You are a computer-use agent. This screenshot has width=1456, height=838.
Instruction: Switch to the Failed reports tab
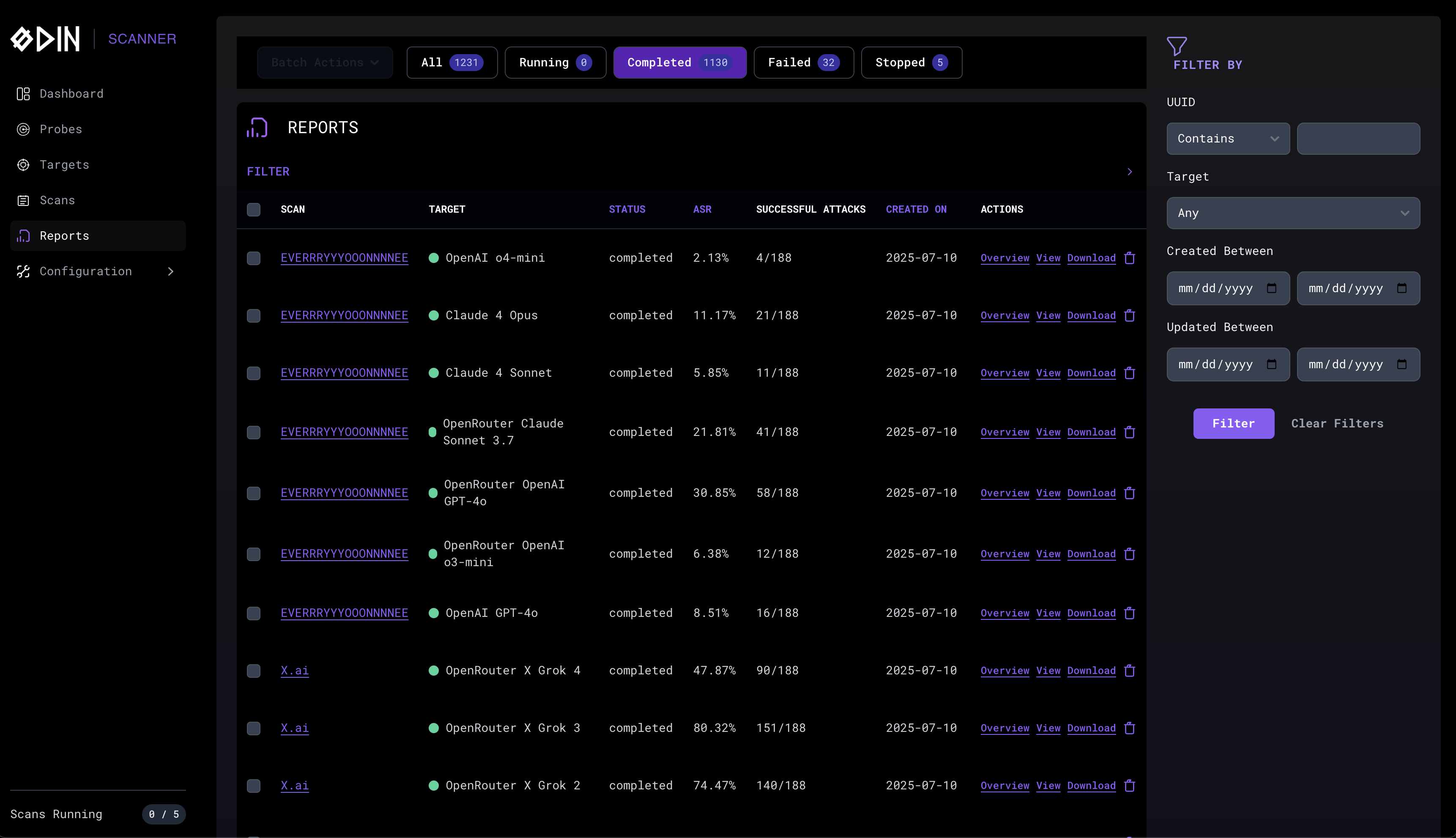803,62
